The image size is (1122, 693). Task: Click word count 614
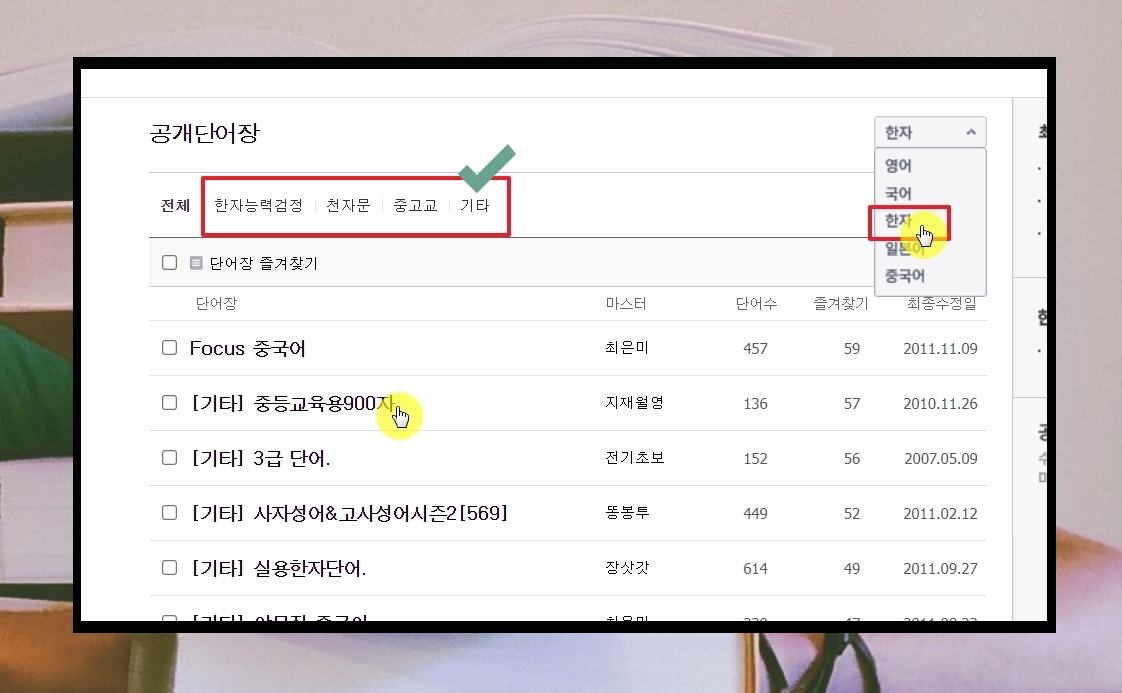pos(755,569)
